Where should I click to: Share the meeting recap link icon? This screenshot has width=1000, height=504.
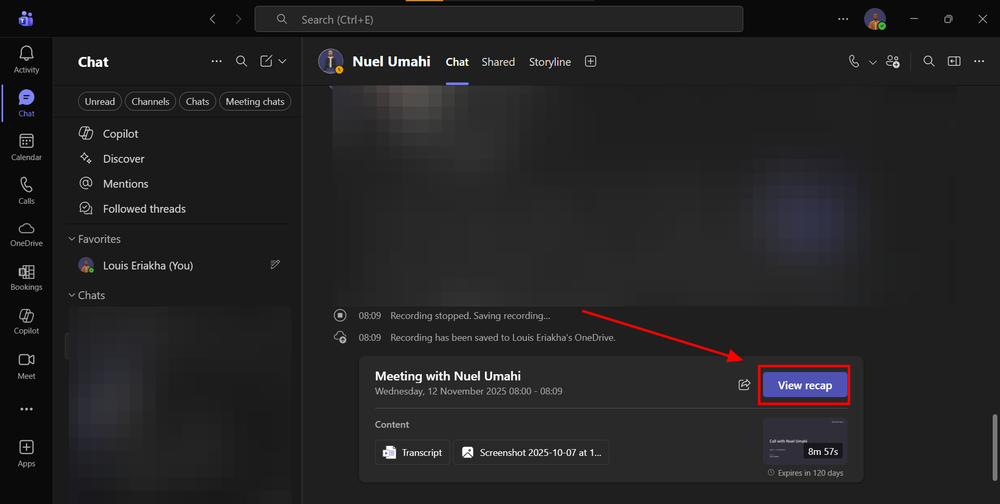pos(744,385)
